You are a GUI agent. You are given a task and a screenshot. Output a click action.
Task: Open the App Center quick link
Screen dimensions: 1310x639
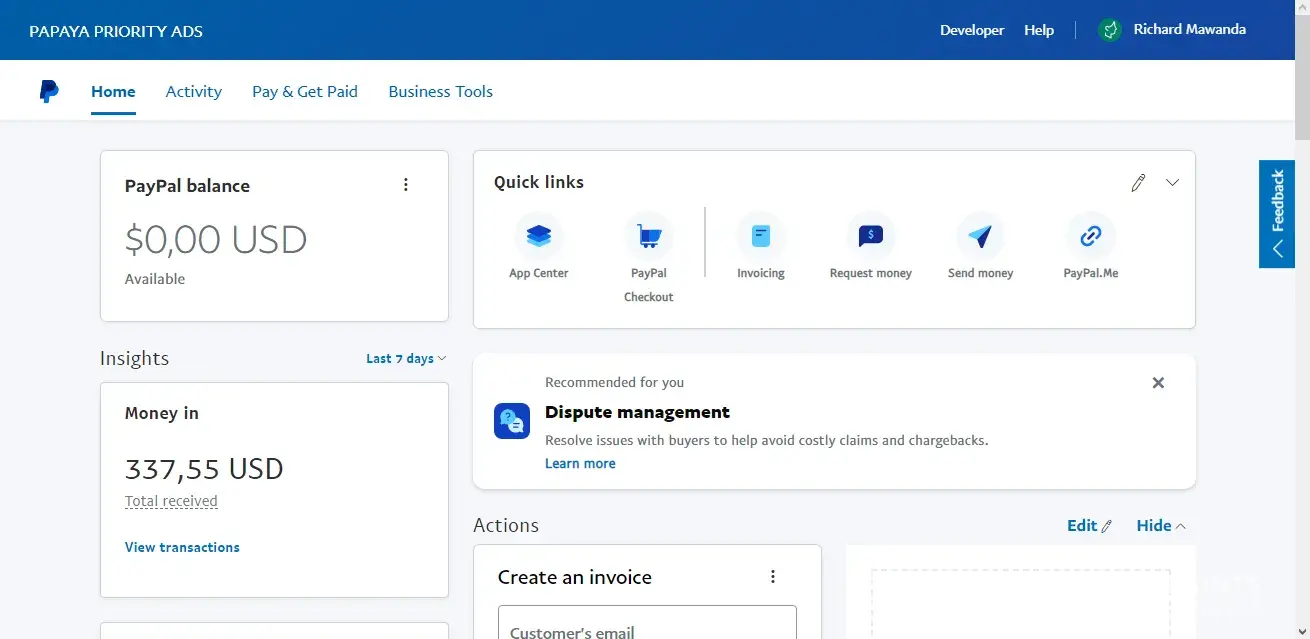tap(538, 238)
